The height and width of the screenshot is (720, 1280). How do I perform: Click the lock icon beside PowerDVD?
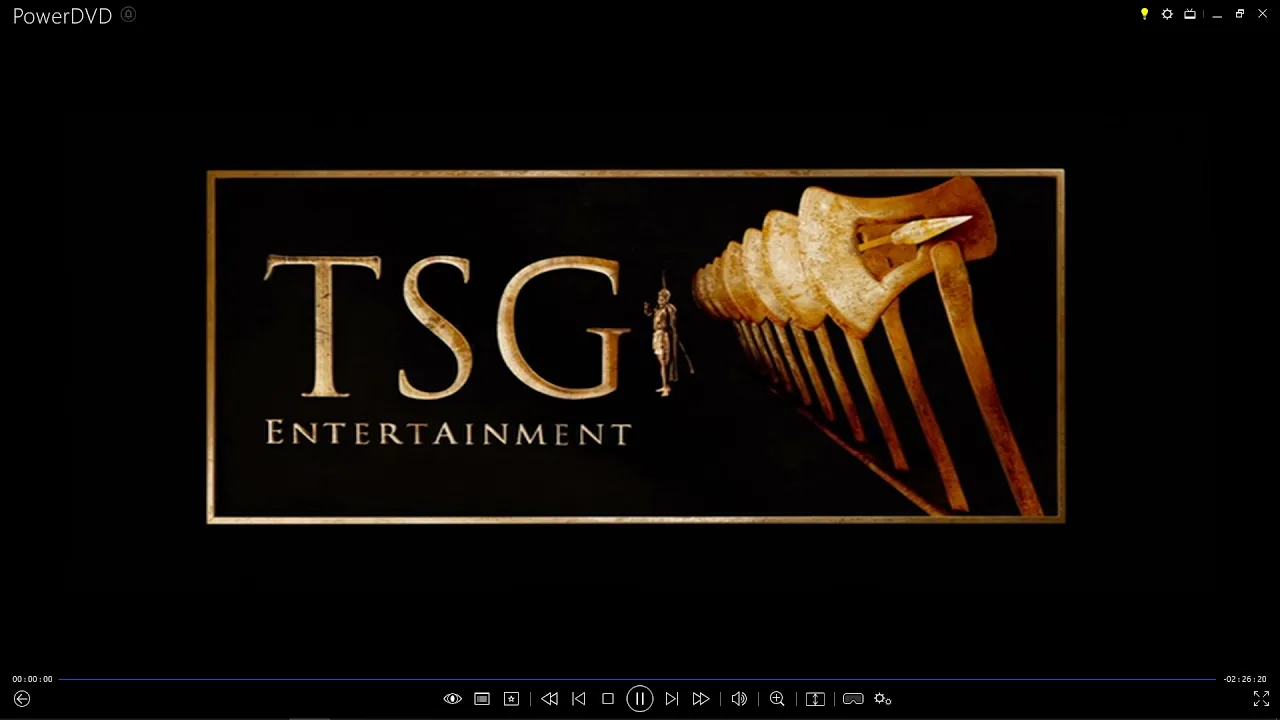(x=128, y=14)
